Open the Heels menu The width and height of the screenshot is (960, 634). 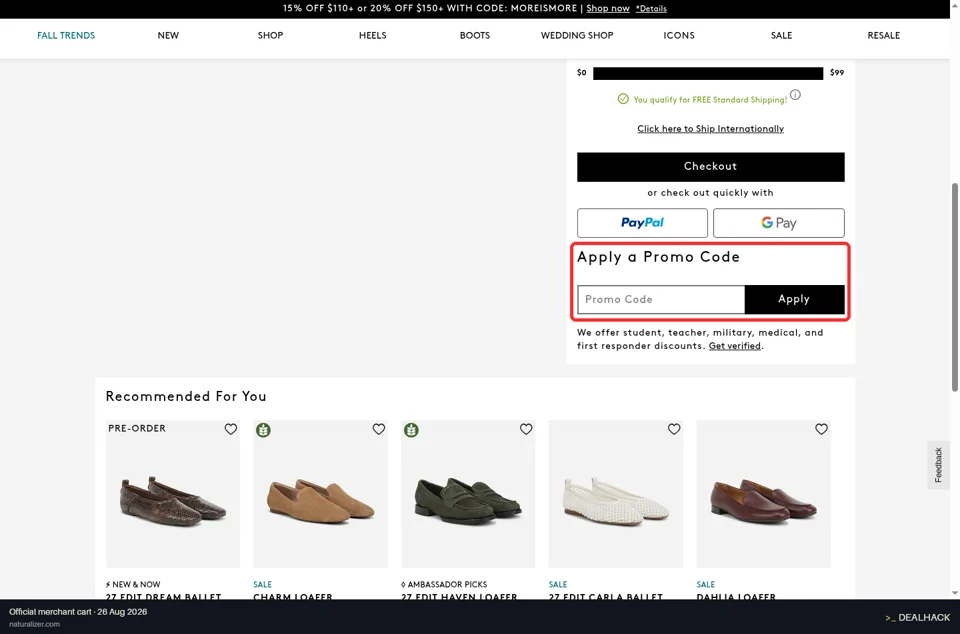pos(373,35)
